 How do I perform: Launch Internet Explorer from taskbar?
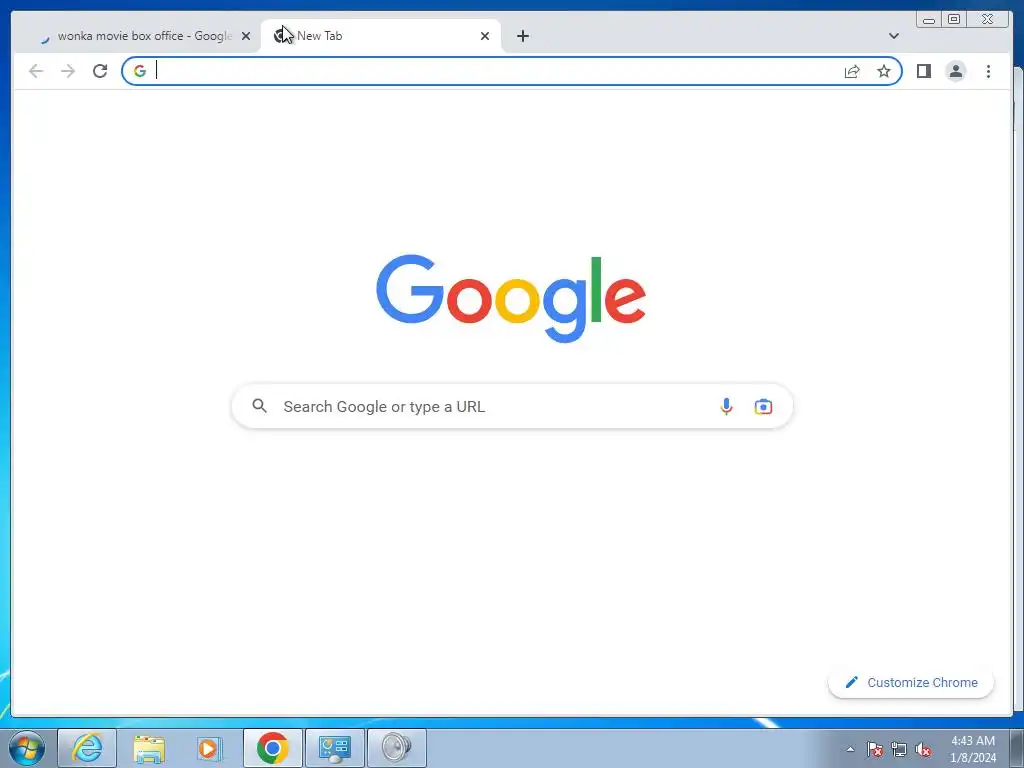click(x=87, y=748)
